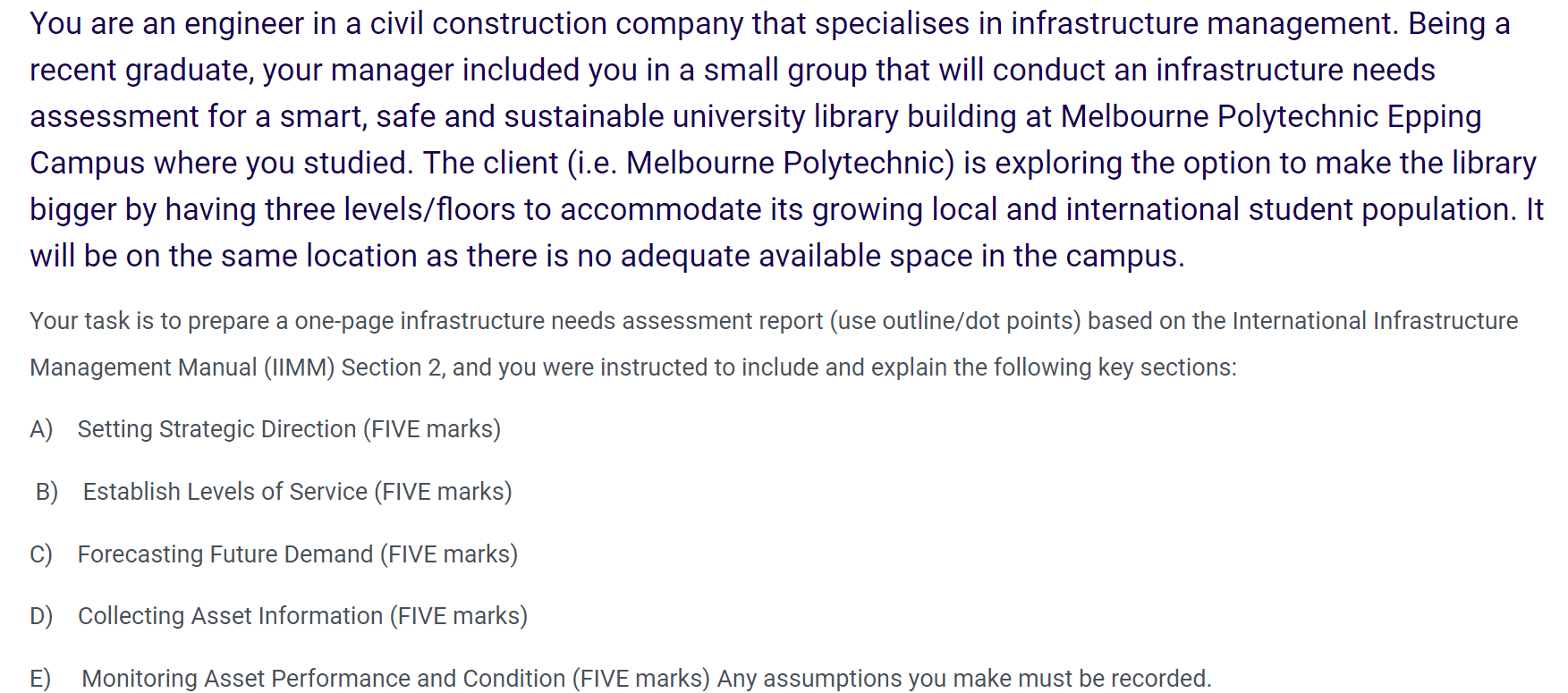Click the "(IIMM)" abbreviation
The image size is (1568, 693).
pos(299,368)
